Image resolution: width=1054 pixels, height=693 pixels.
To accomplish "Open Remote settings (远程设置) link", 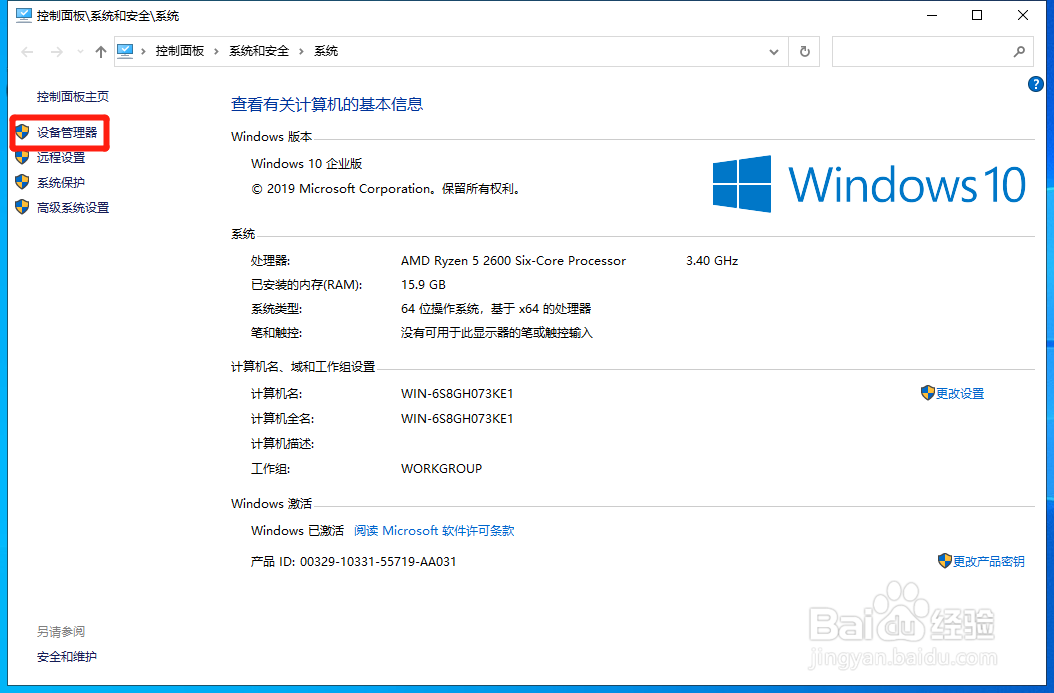I will click(x=61, y=157).
